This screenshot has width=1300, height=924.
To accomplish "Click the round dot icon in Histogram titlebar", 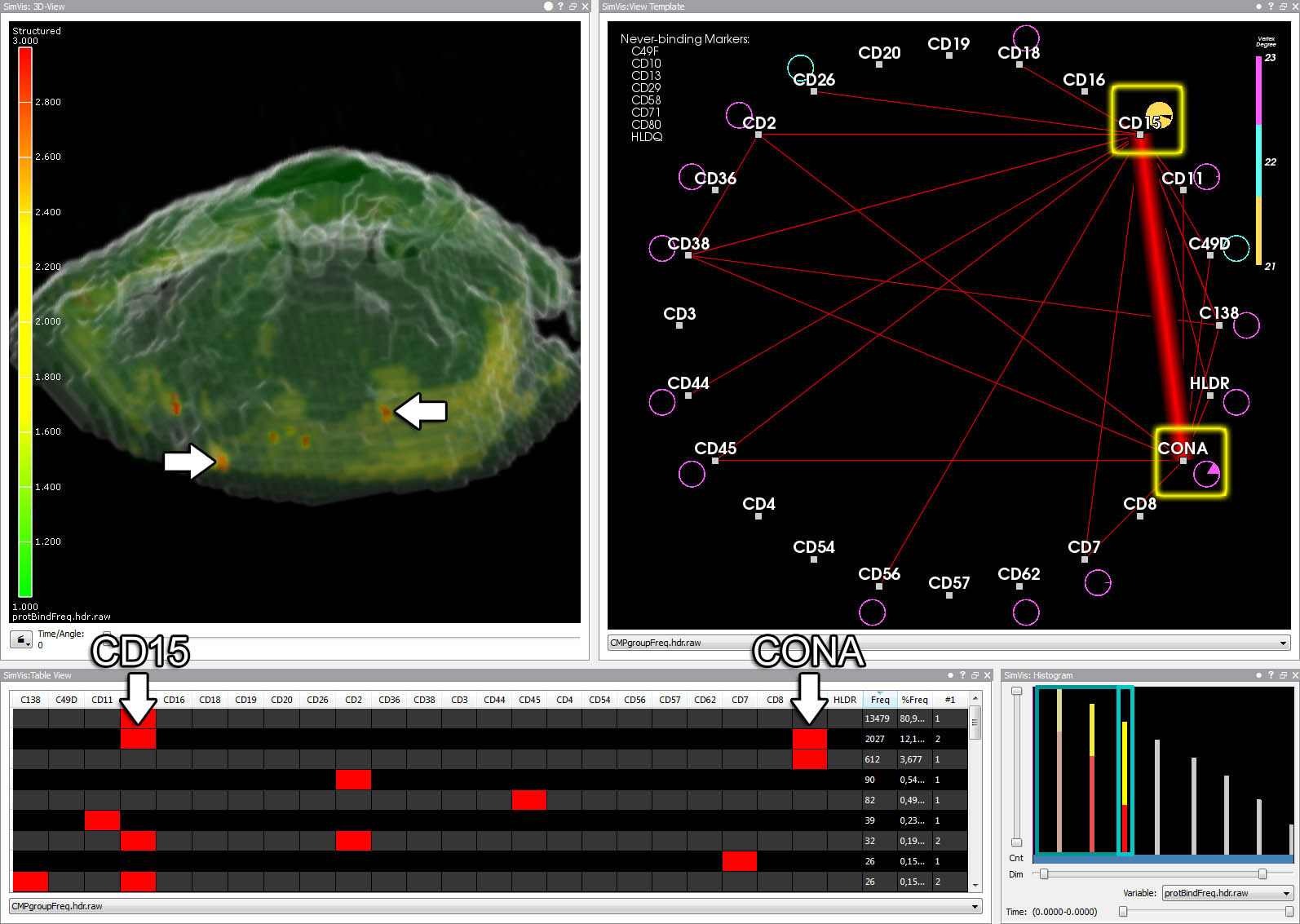I will [x=1259, y=675].
